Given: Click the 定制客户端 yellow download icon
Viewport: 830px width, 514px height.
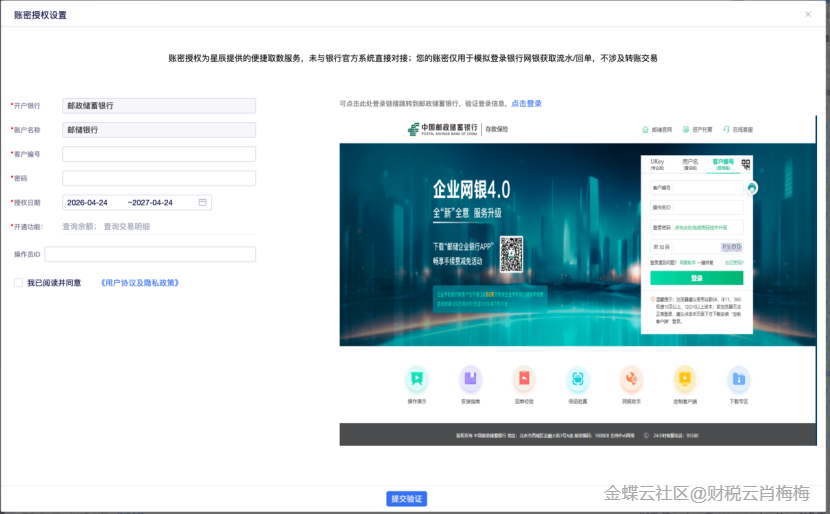Looking at the screenshot, I should (x=685, y=378).
